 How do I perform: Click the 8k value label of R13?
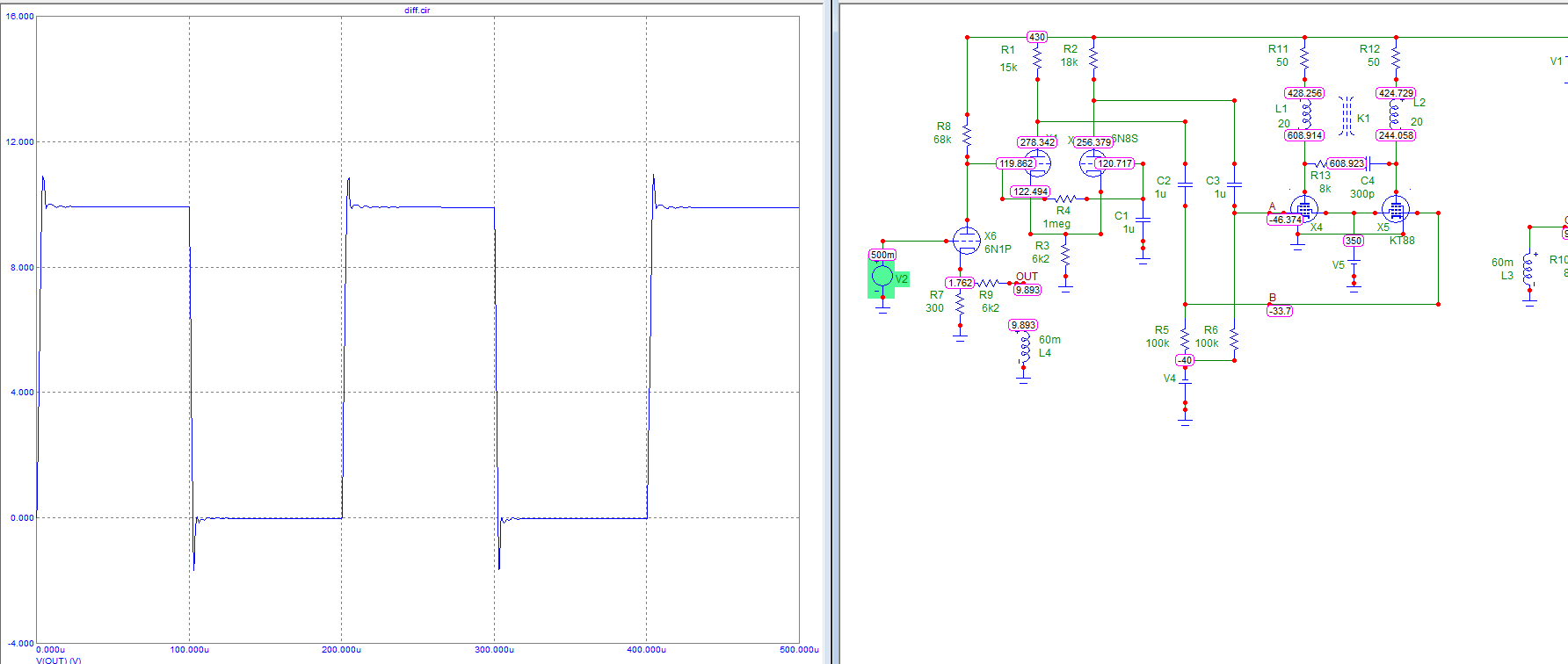(x=1325, y=189)
